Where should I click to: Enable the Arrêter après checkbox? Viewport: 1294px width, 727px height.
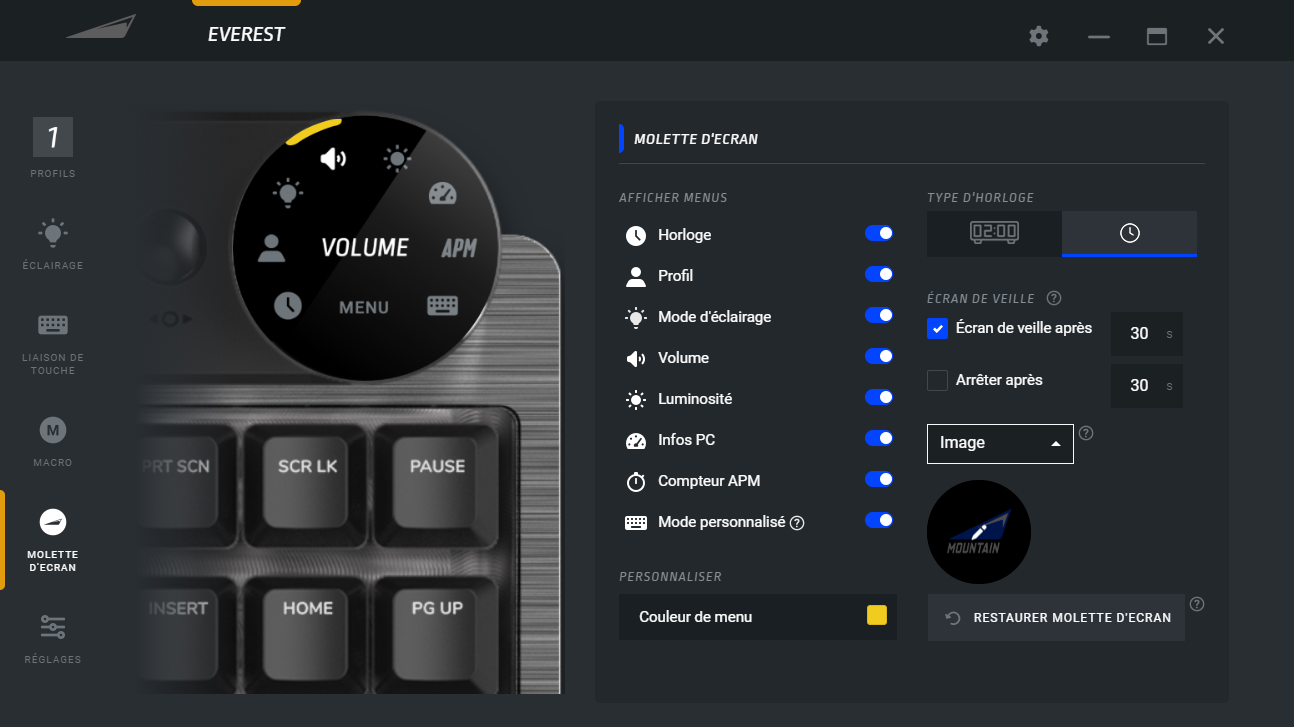coord(937,381)
